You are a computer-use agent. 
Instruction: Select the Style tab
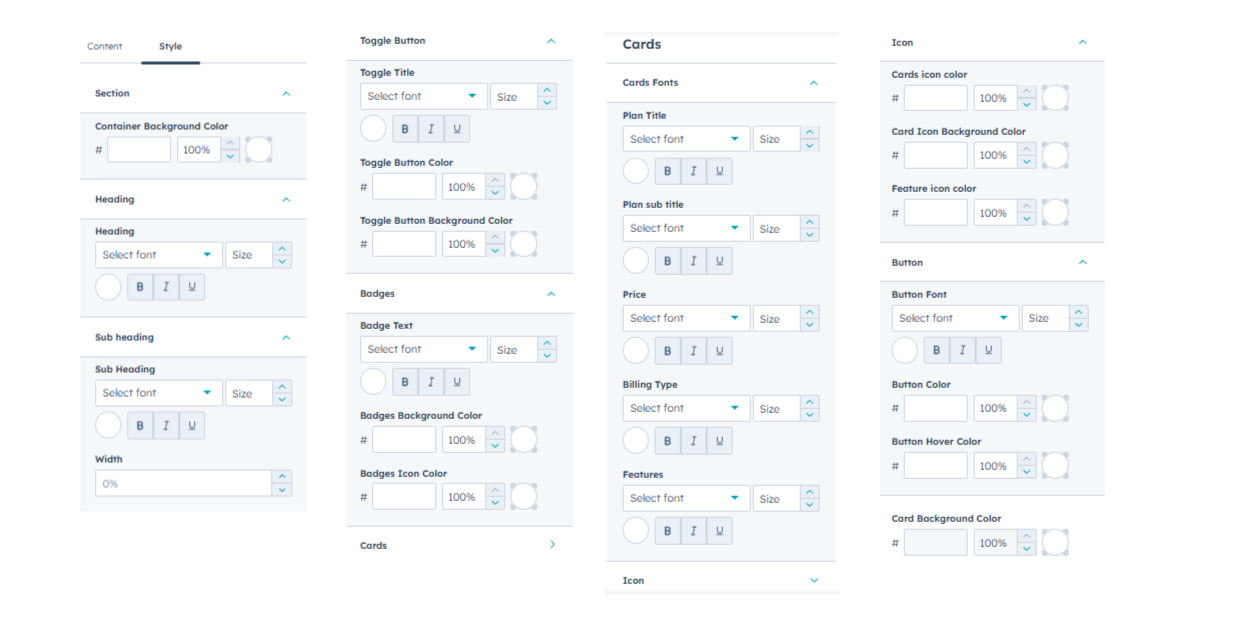170,46
